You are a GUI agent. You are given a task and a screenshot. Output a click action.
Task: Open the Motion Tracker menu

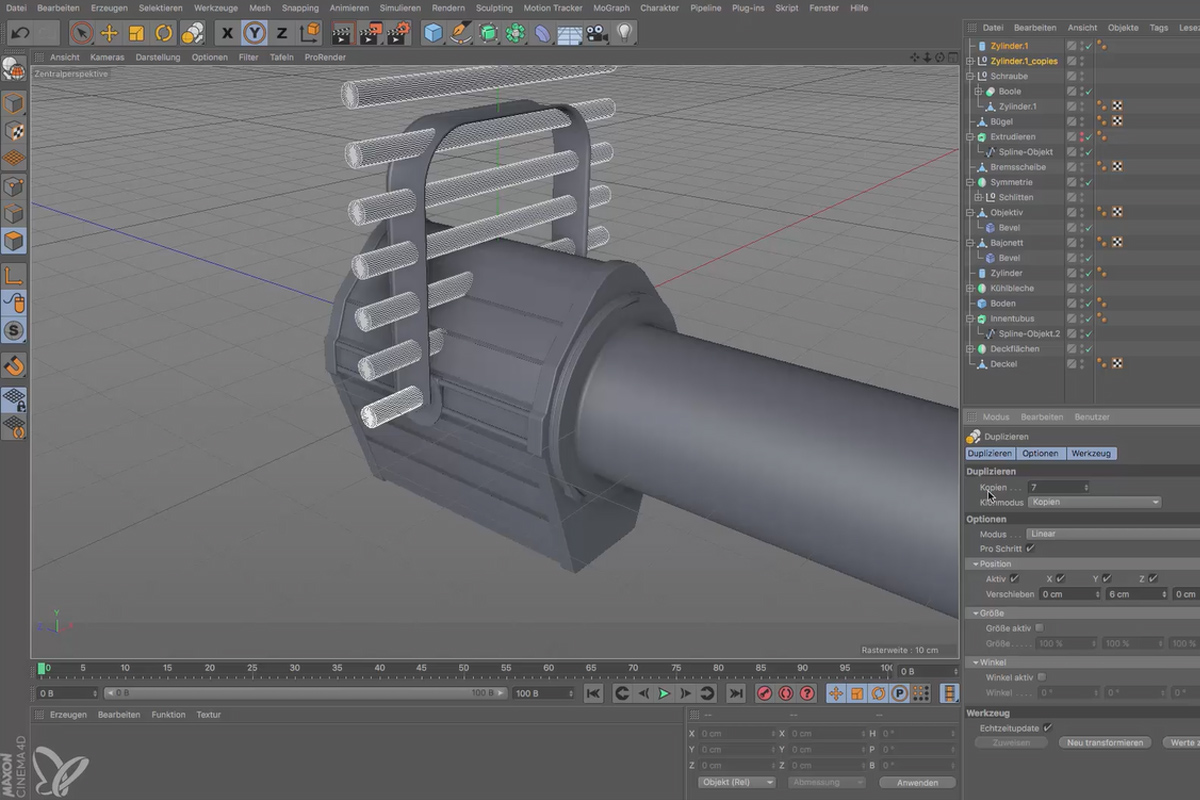click(553, 8)
